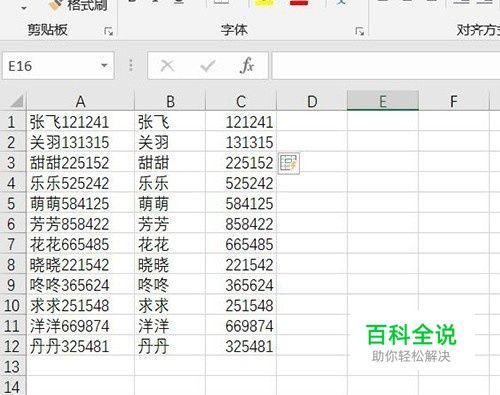This screenshot has width=500, height=395.
Task: Open the Clipboard dialog launcher
Action: coord(108,32)
